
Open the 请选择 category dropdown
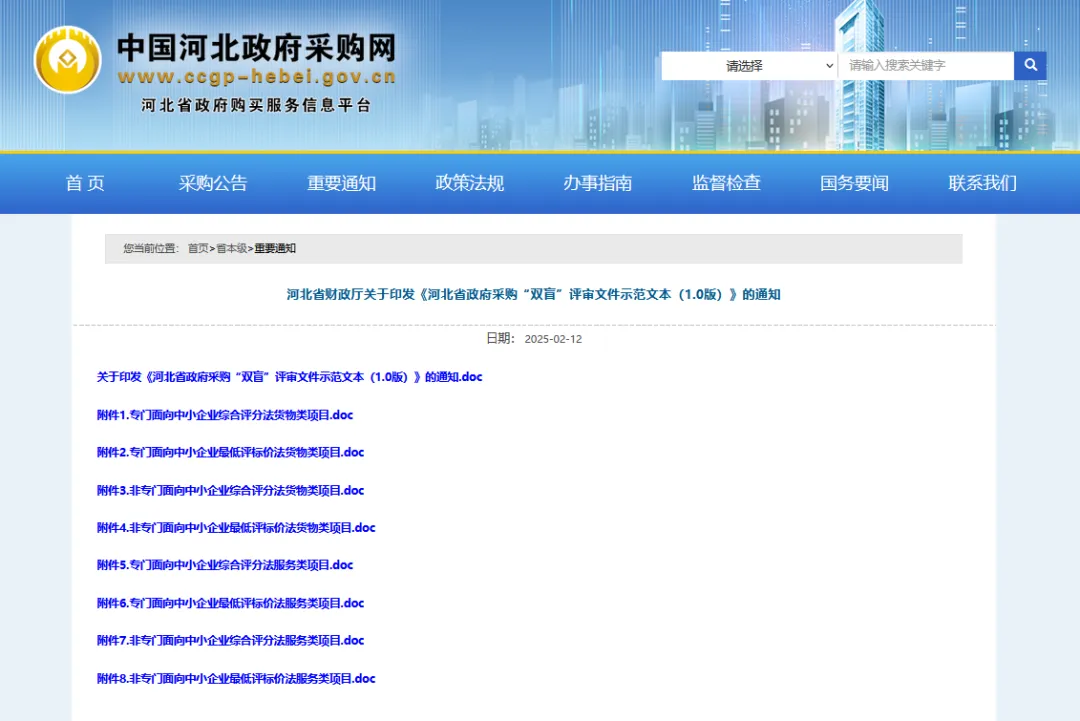tap(748, 66)
